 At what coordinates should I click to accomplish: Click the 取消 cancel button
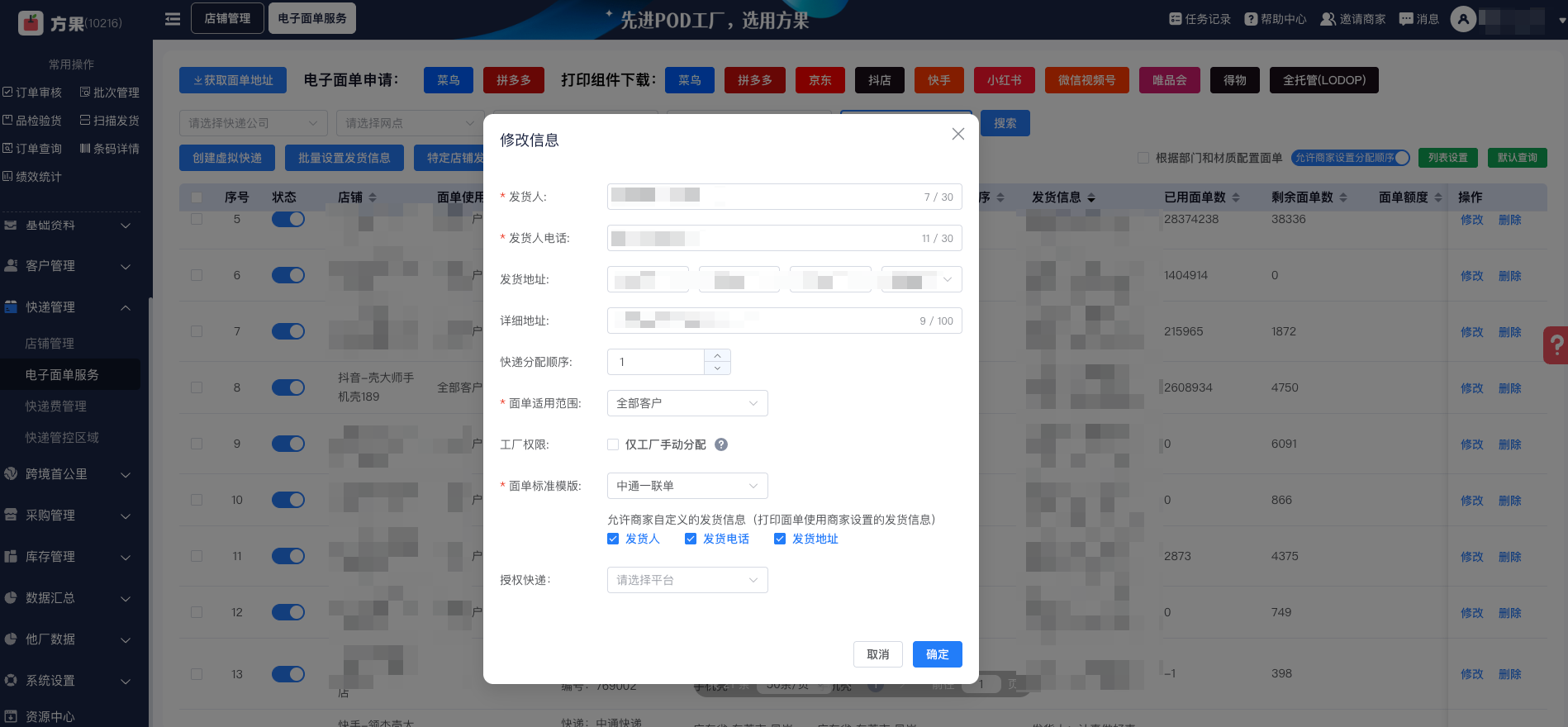[x=878, y=654]
